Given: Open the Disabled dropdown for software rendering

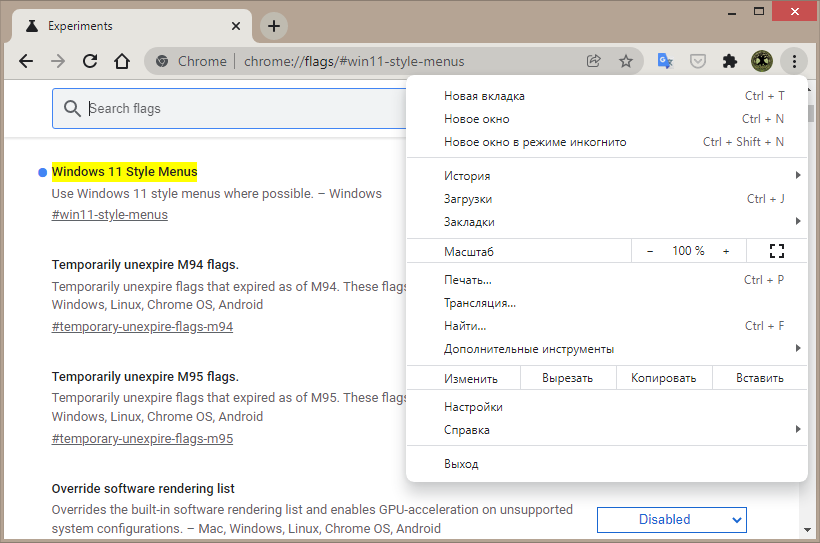Looking at the screenshot, I should coord(672,519).
